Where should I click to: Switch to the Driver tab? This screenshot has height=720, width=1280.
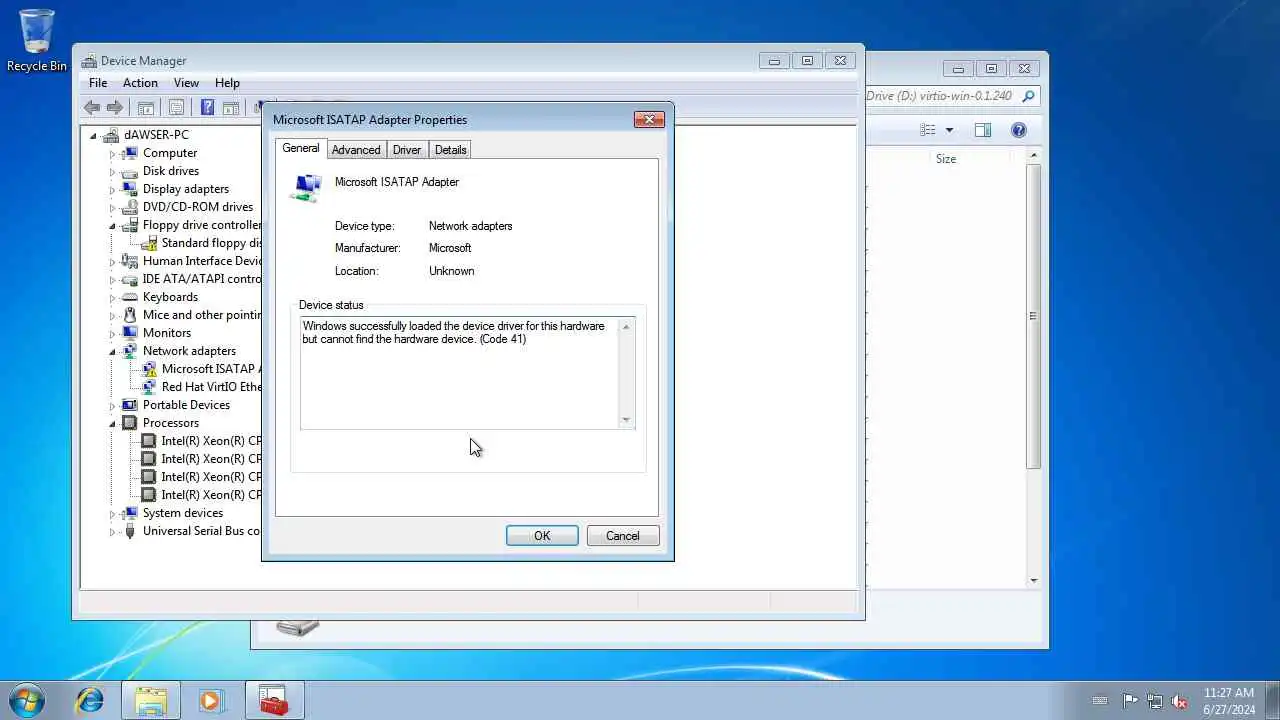click(407, 150)
